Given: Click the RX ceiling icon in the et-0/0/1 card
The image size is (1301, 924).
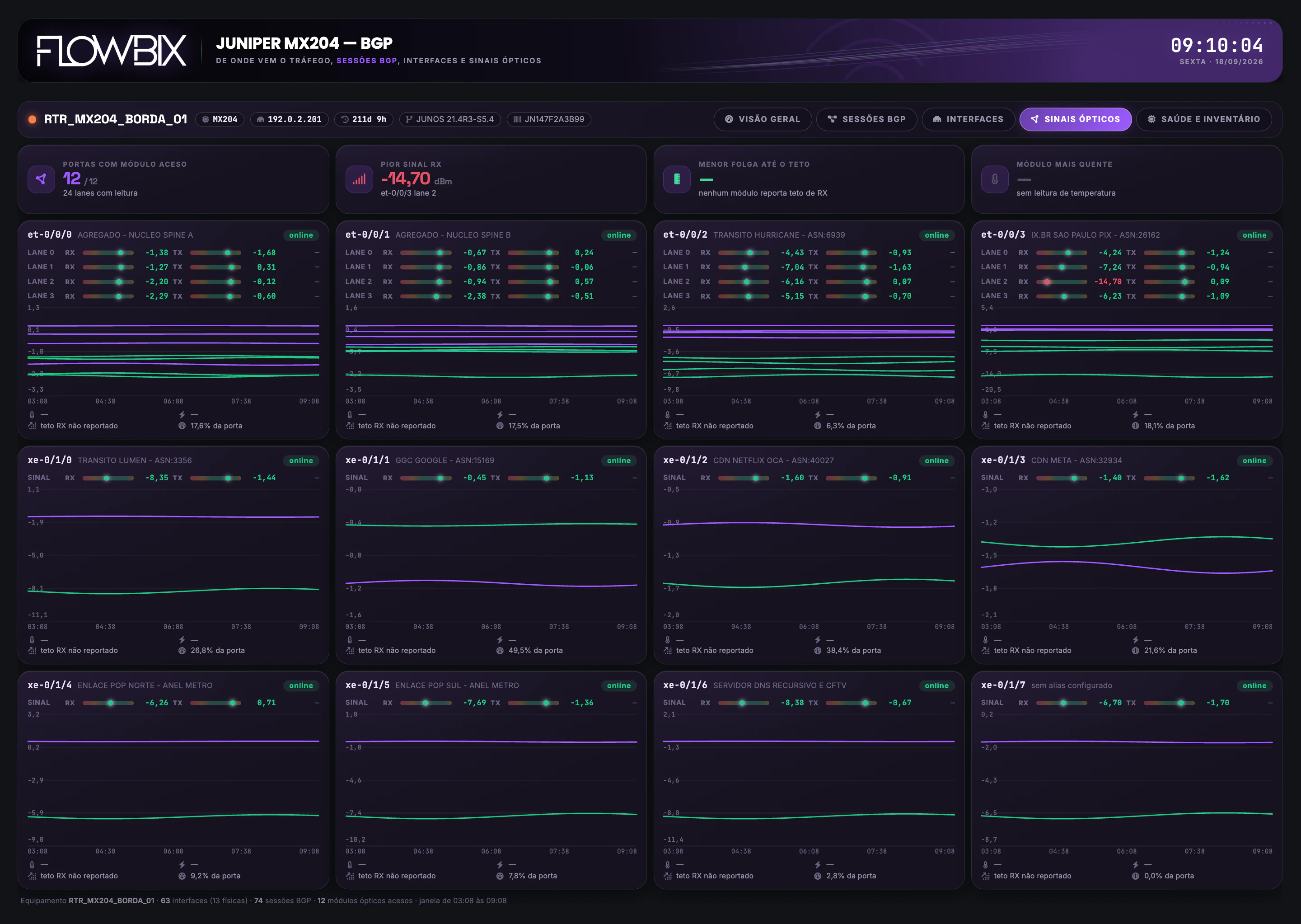Looking at the screenshot, I should coord(350,426).
